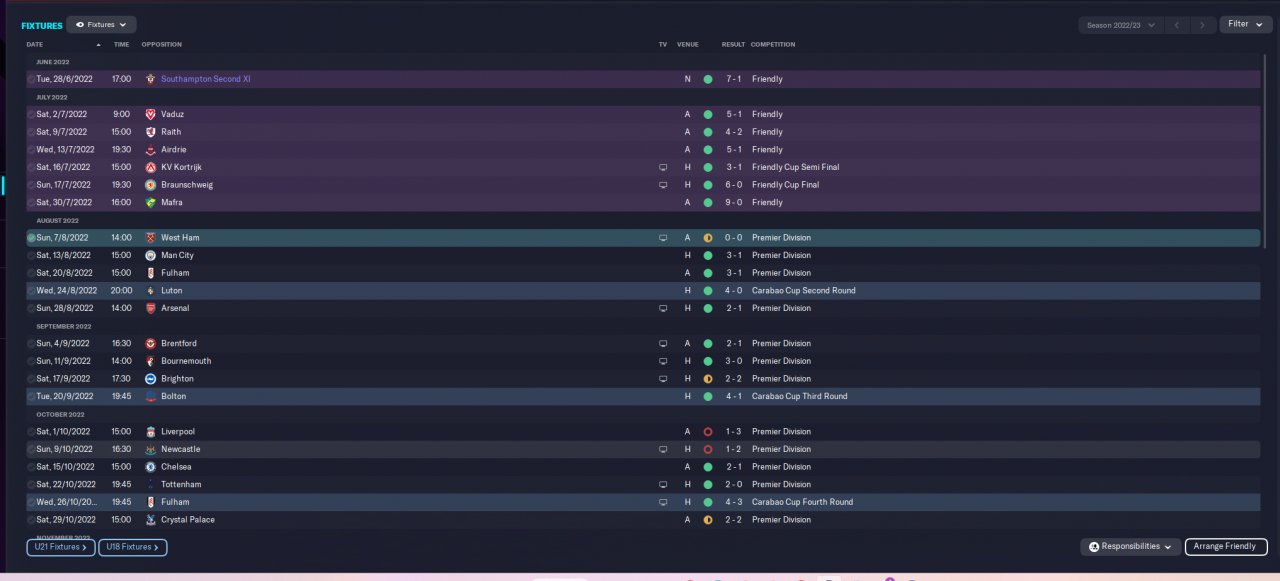Click the Chelsea club badge icon
This screenshot has height=581, width=1280.
click(150, 467)
